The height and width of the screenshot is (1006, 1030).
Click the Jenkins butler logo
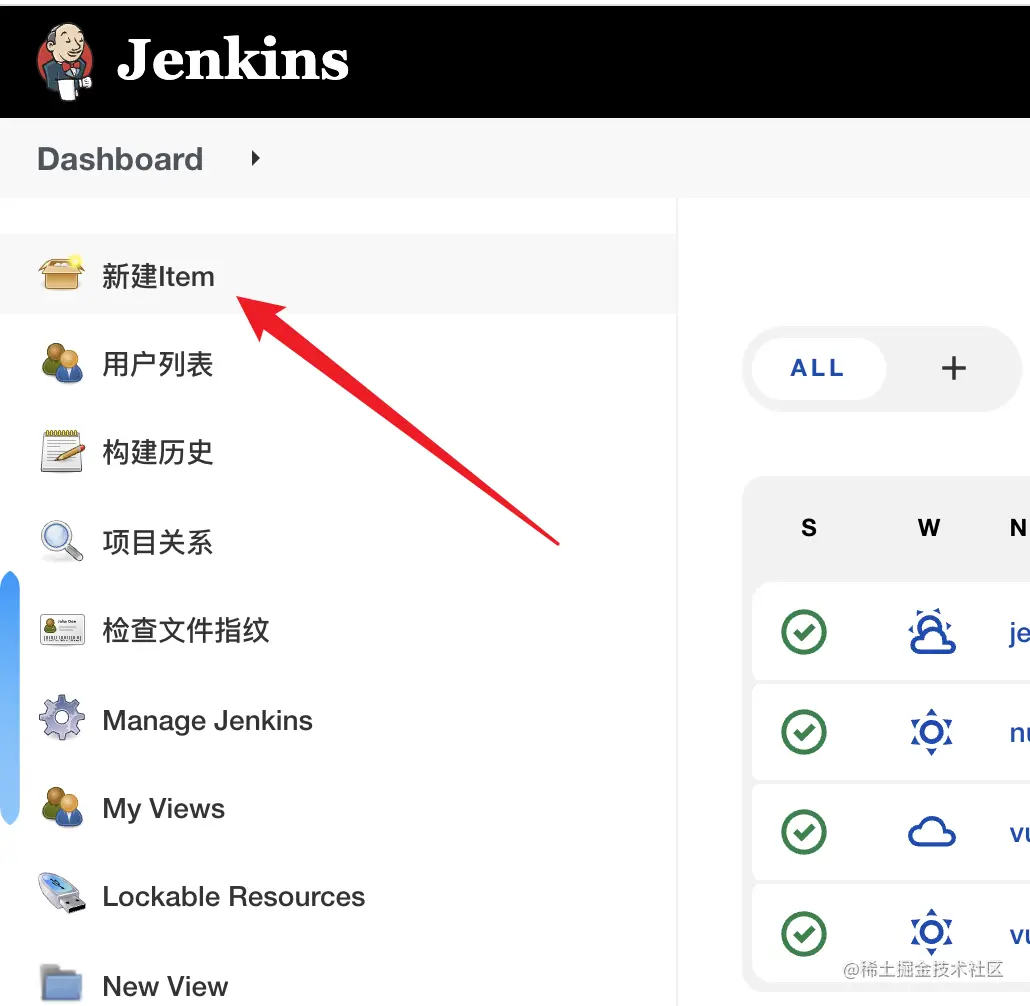click(x=64, y=62)
